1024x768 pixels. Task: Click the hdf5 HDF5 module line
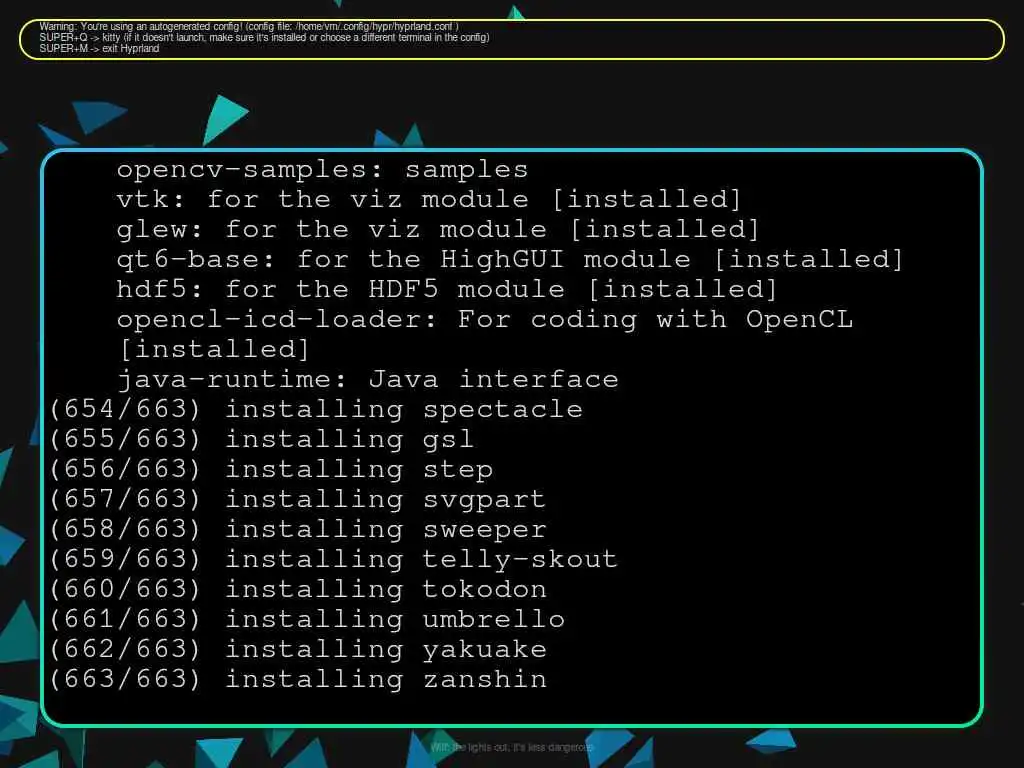coord(447,290)
